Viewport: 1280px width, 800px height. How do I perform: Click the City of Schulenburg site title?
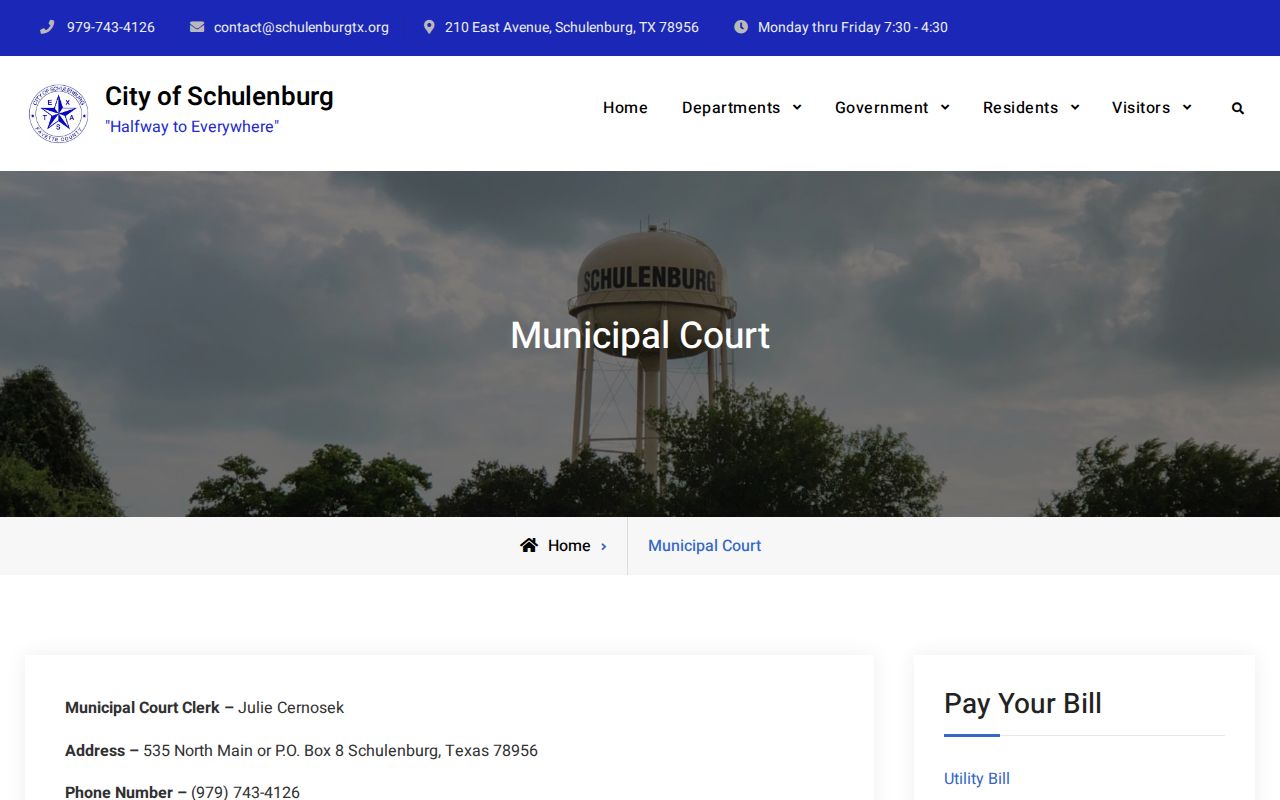pos(219,96)
